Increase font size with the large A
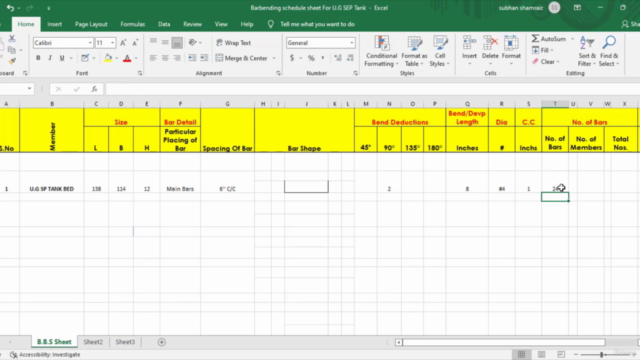Viewport: 640px width, 360px height. 123,42
